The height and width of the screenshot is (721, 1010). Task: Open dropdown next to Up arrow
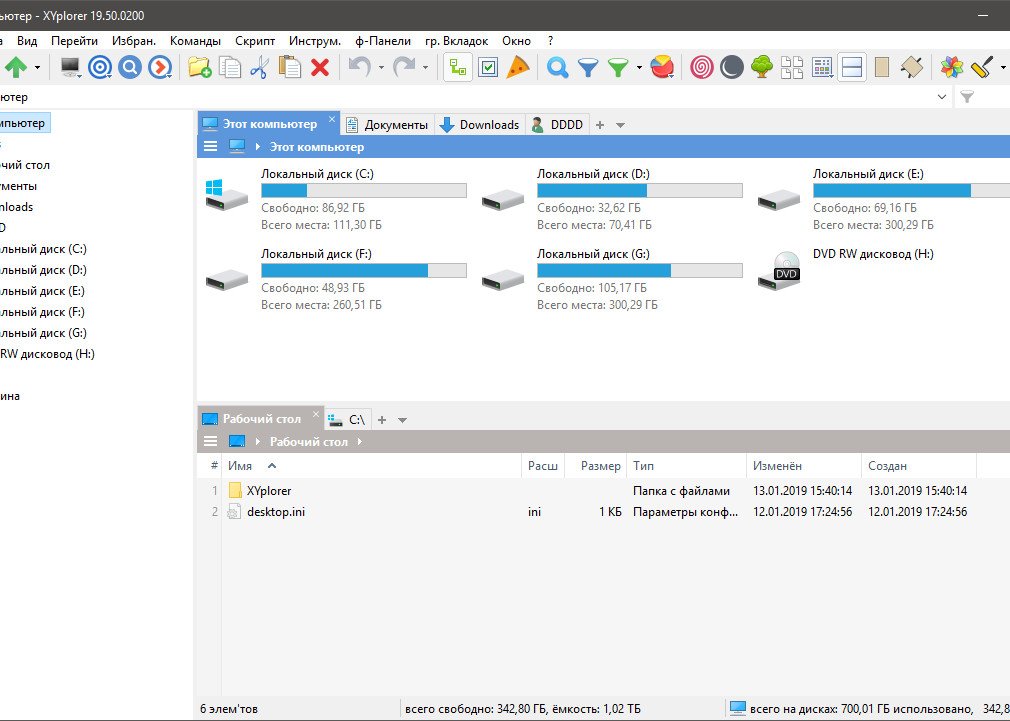(37, 67)
